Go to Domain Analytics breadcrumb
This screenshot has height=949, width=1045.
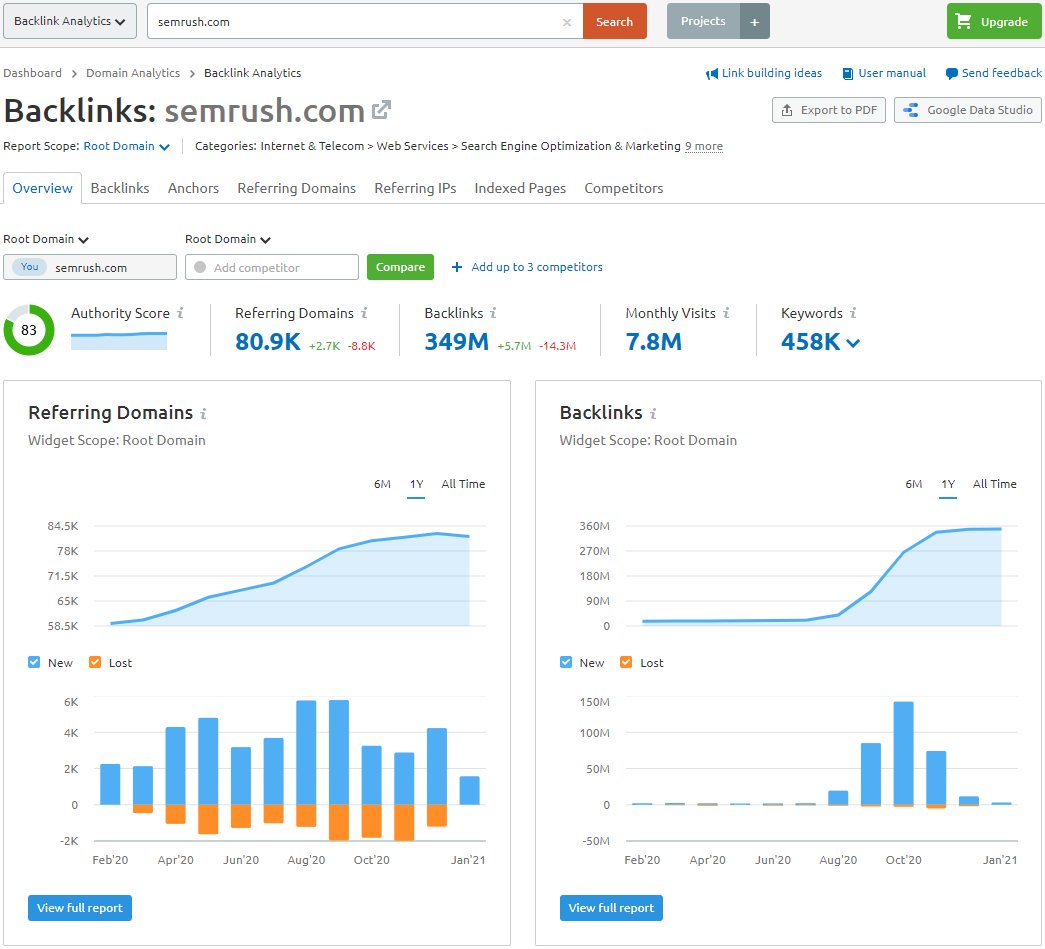click(x=133, y=73)
